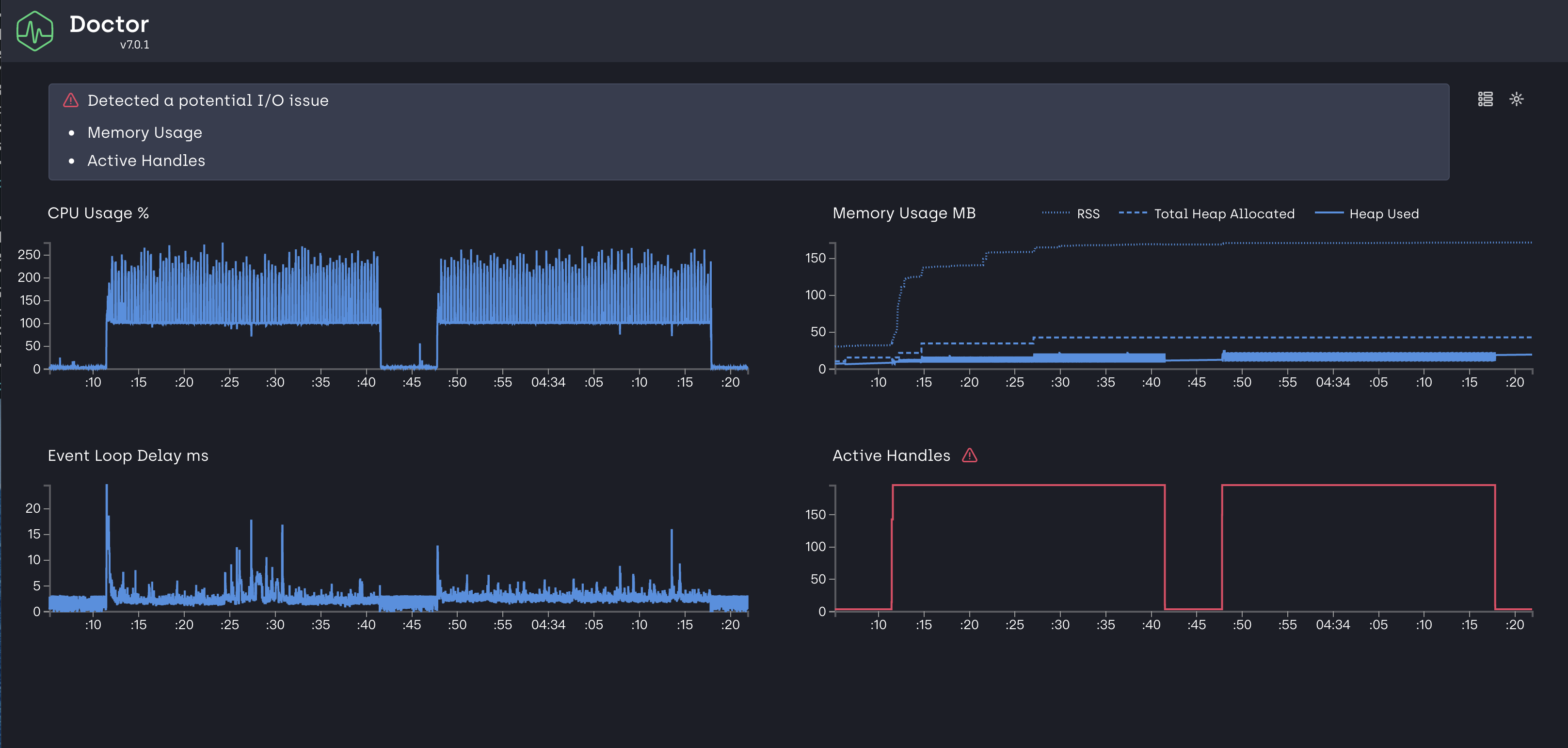Click the 04:34 marker on CPU chart axis
The width and height of the screenshot is (1568, 748).
click(548, 383)
